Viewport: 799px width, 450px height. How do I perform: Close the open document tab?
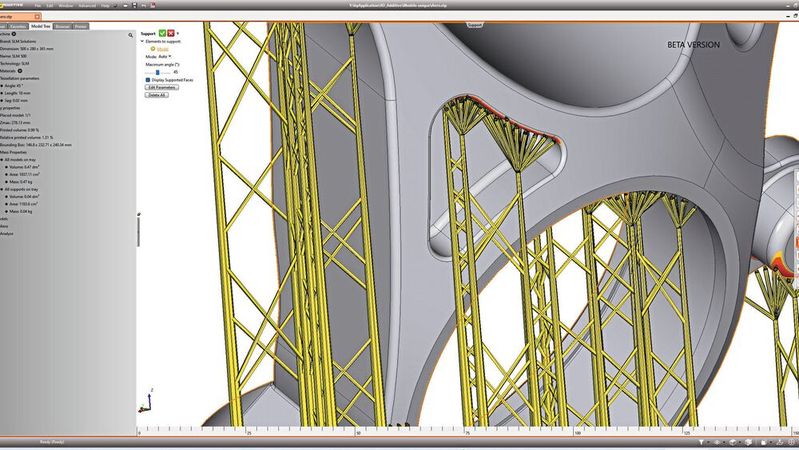(x=37, y=17)
